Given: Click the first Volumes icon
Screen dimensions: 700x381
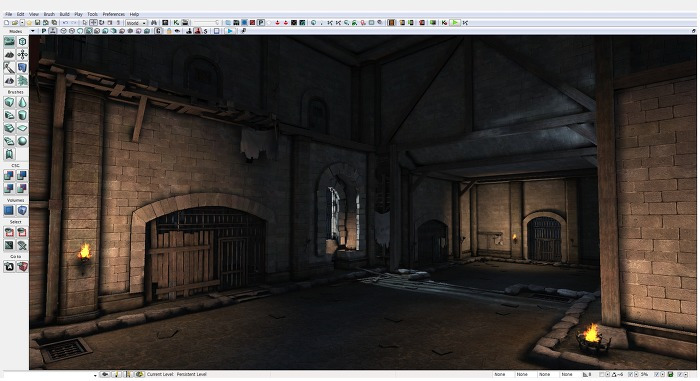Looking at the screenshot, I should pos(9,210).
